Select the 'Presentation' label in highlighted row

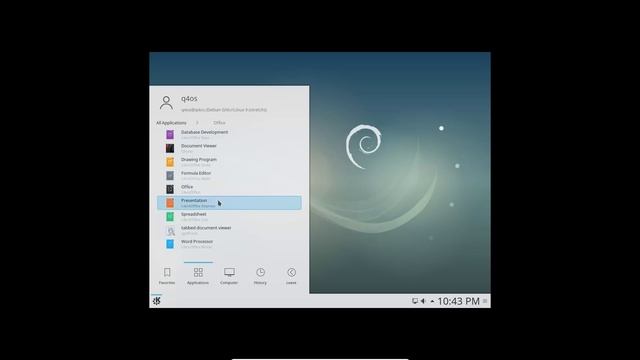click(194, 200)
